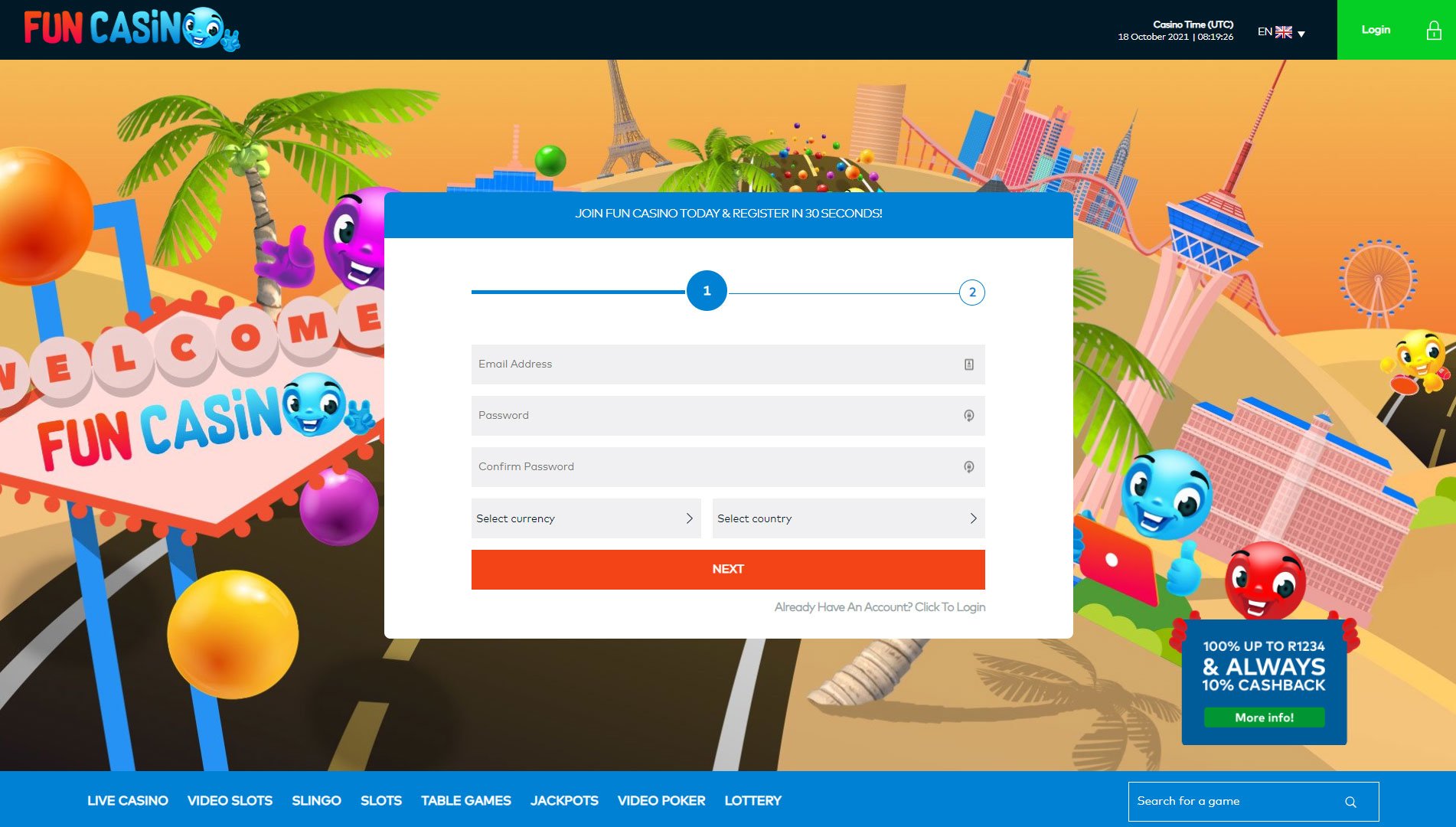Click the EN language label
The height and width of the screenshot is (827, 1456).
coord(1265,32)
